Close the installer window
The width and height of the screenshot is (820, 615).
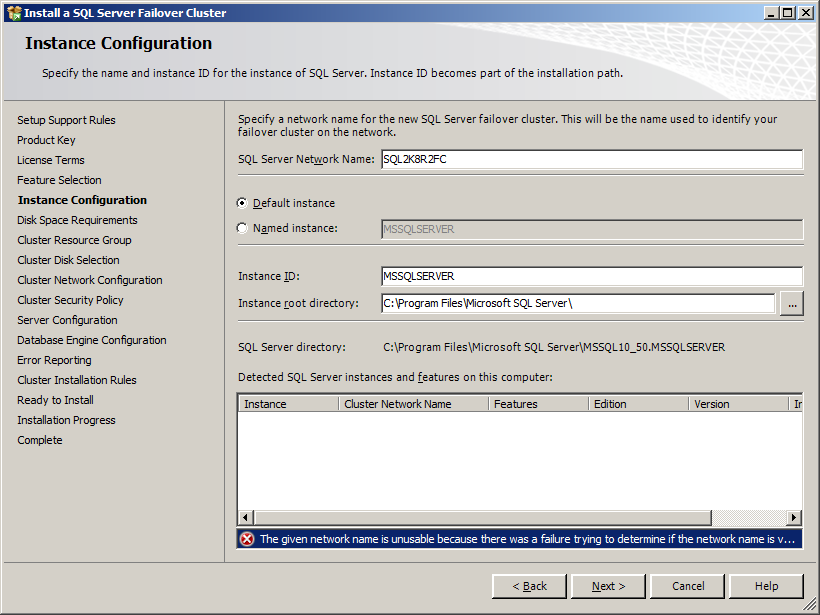(806, 13)
